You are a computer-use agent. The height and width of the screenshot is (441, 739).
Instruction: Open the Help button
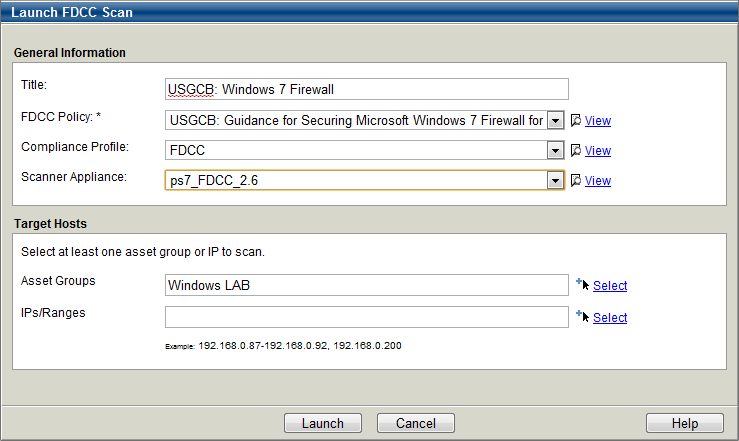685,423
